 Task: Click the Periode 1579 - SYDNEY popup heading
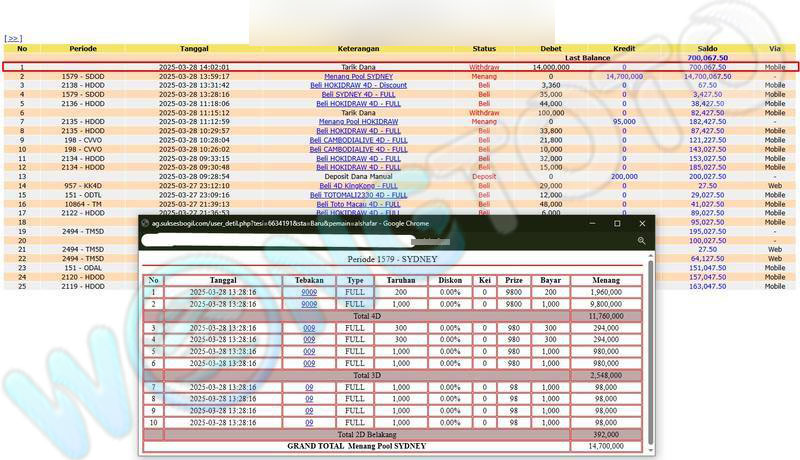(392, 259)
